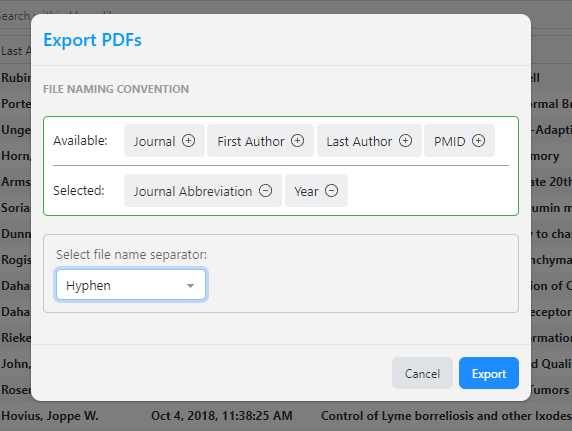
Task: Select the PMID chip label
Action: coord(449,141)
